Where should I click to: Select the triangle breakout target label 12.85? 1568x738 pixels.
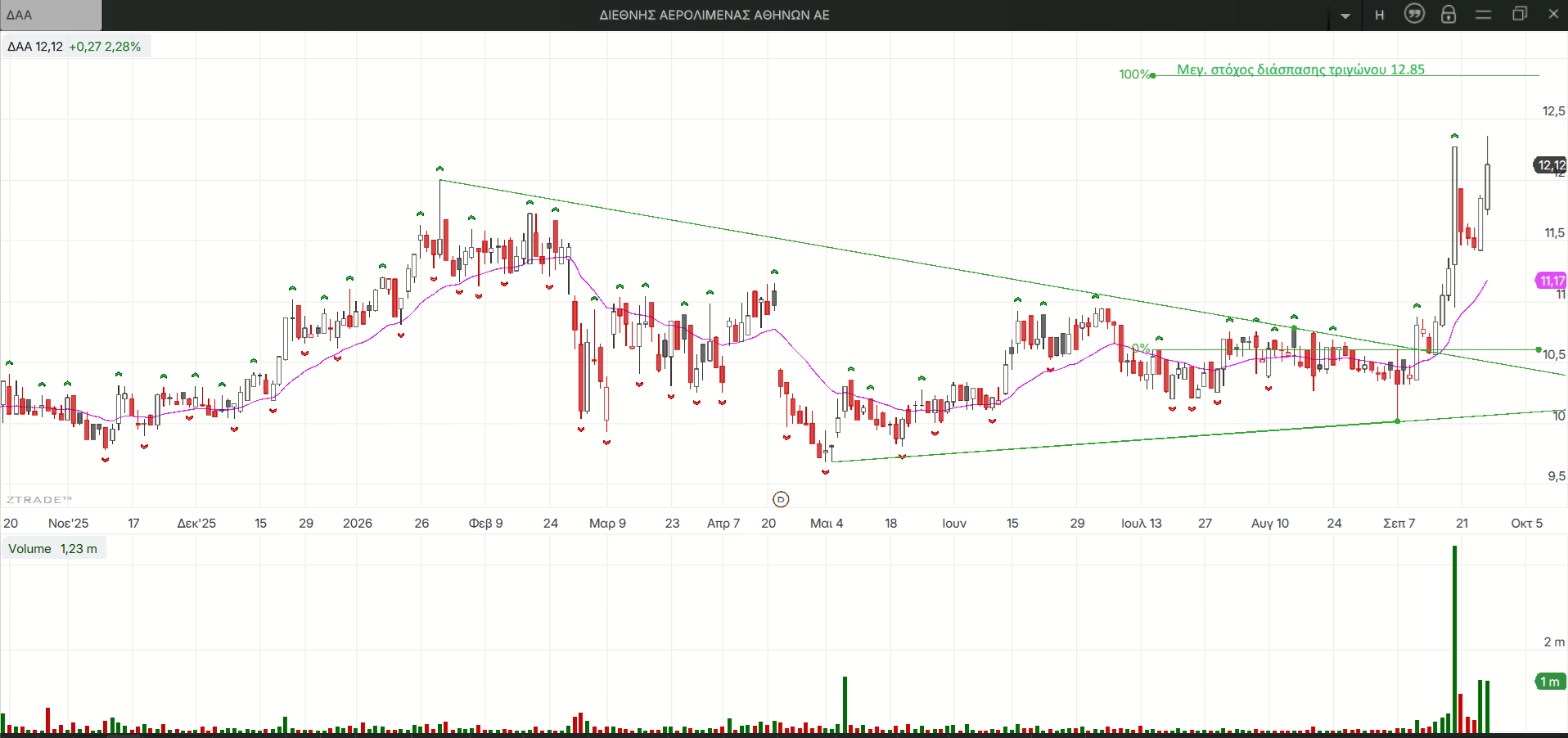pos(1300,70)
